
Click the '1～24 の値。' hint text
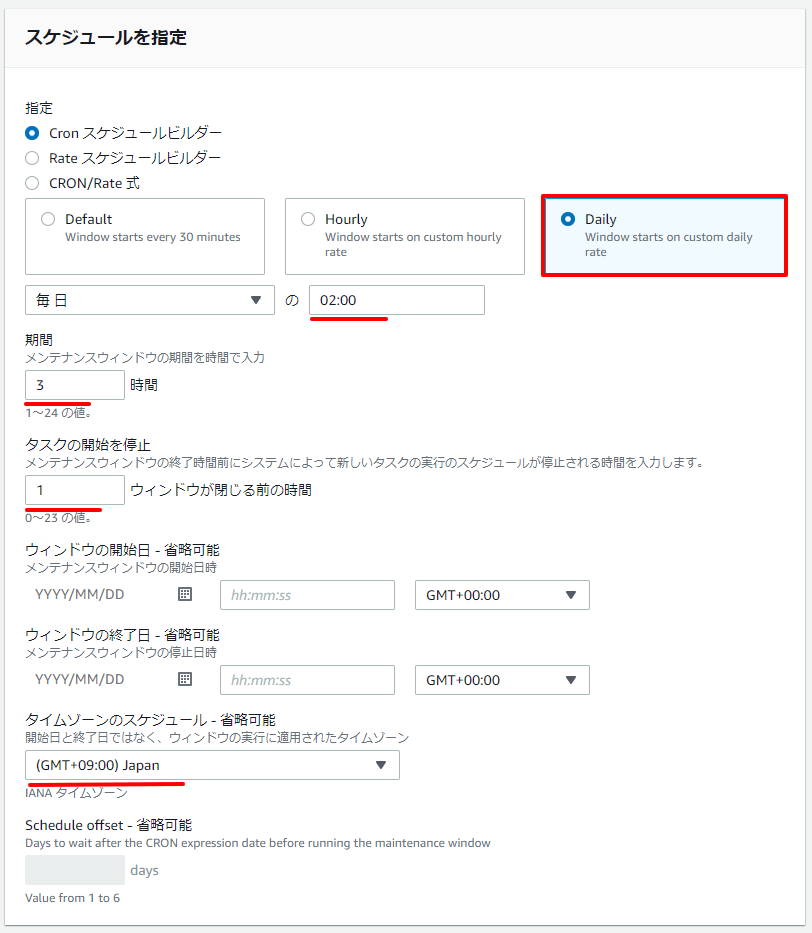[x=58, y=412]
